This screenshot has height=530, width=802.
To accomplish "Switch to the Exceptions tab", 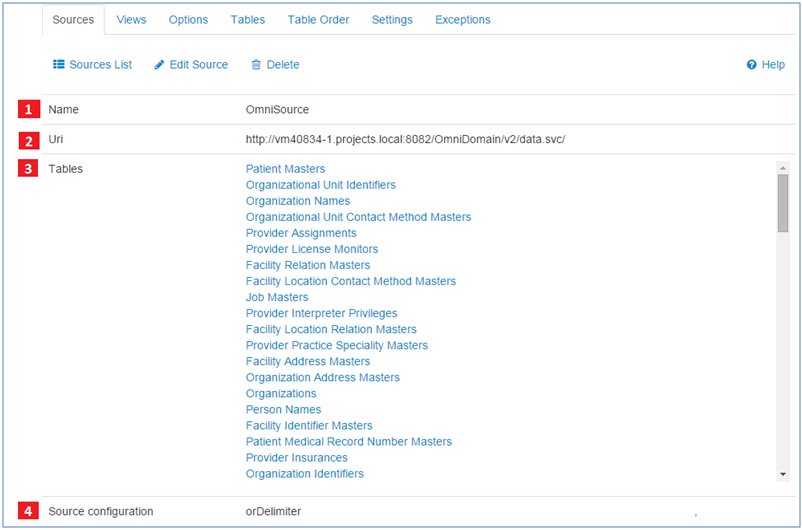I will click(x=462, y=20).
